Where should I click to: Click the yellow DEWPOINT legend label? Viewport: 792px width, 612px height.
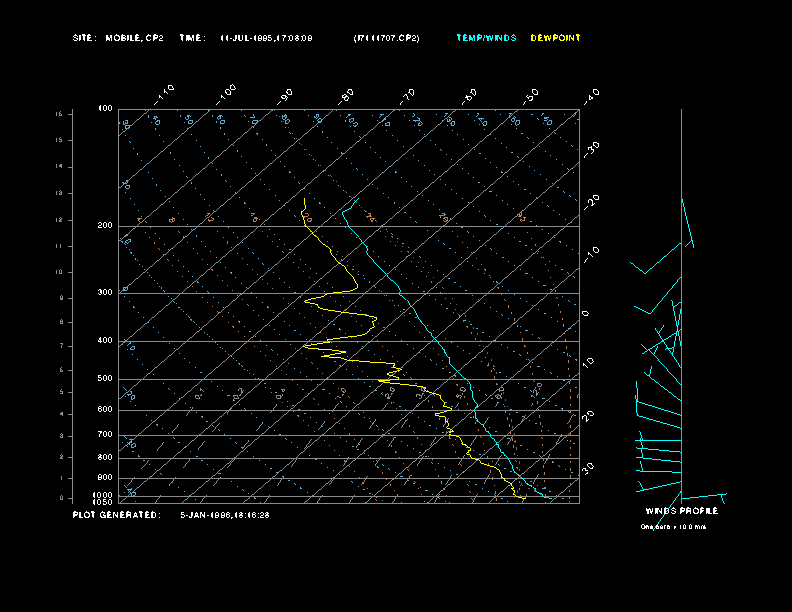pyautogui.click(x=555, y=38)
